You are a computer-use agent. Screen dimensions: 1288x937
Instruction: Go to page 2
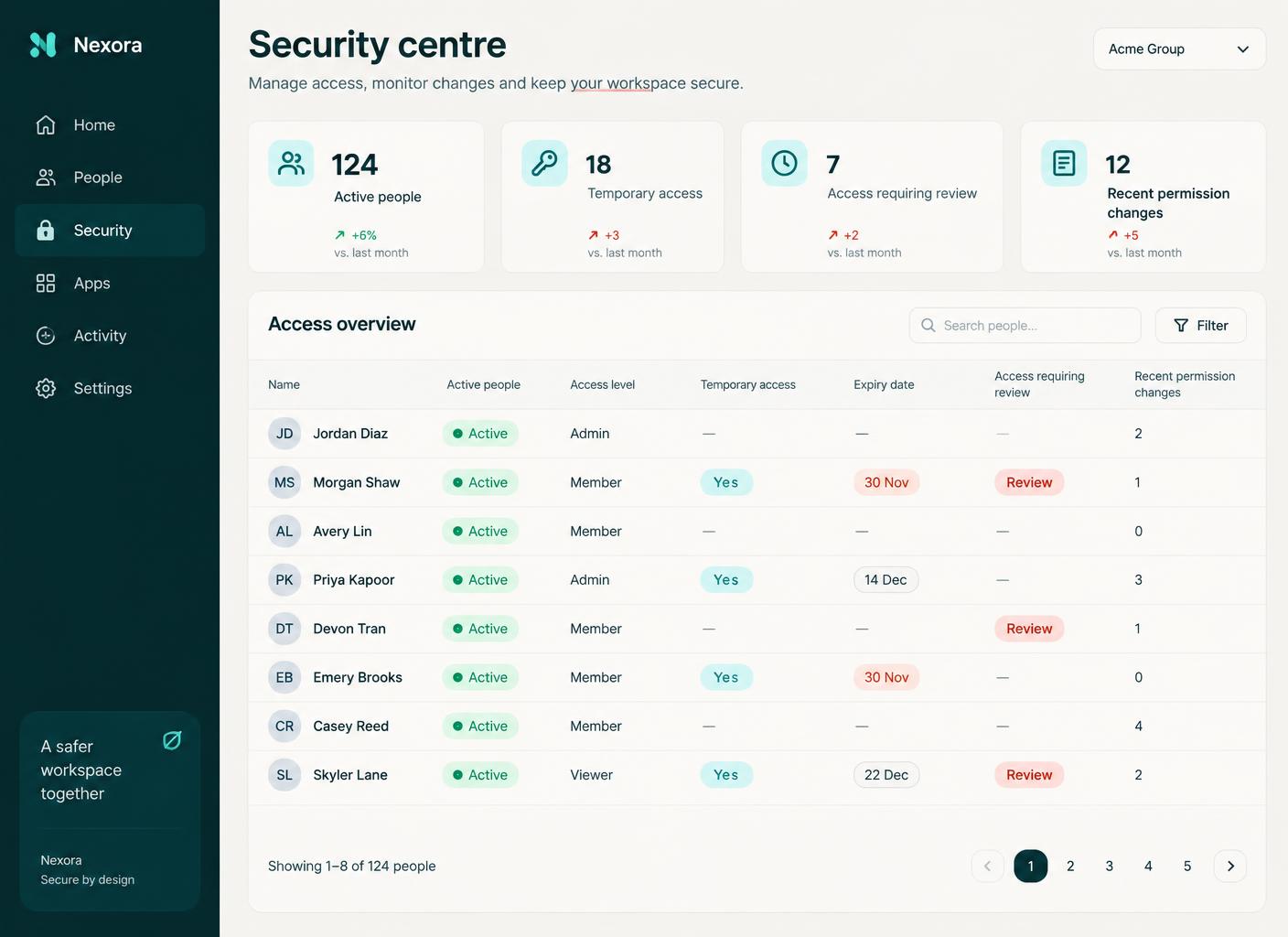(x=1070, y=866)
